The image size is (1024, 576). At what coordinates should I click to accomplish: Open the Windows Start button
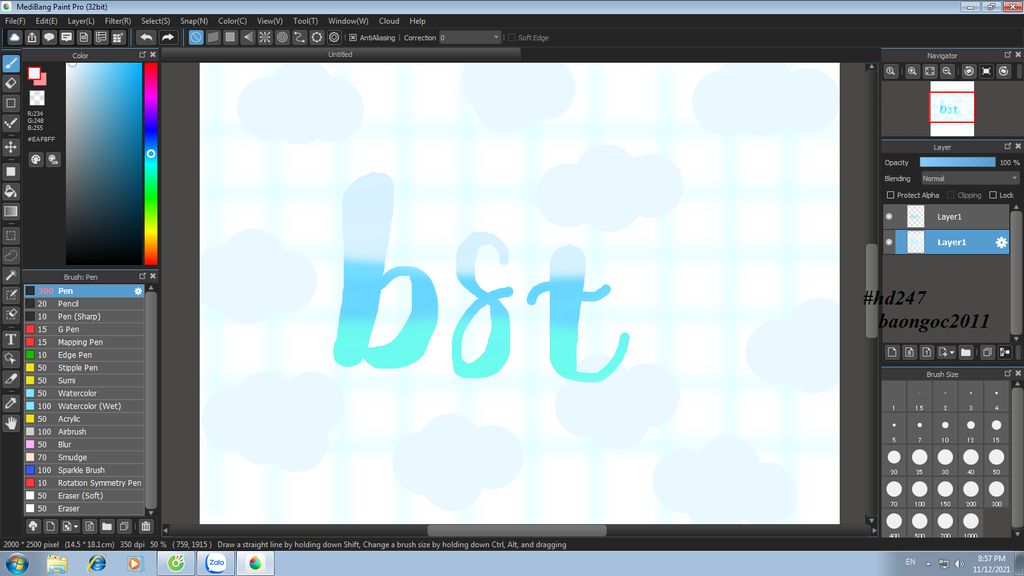pyautogui.click(x=17, y=563)
